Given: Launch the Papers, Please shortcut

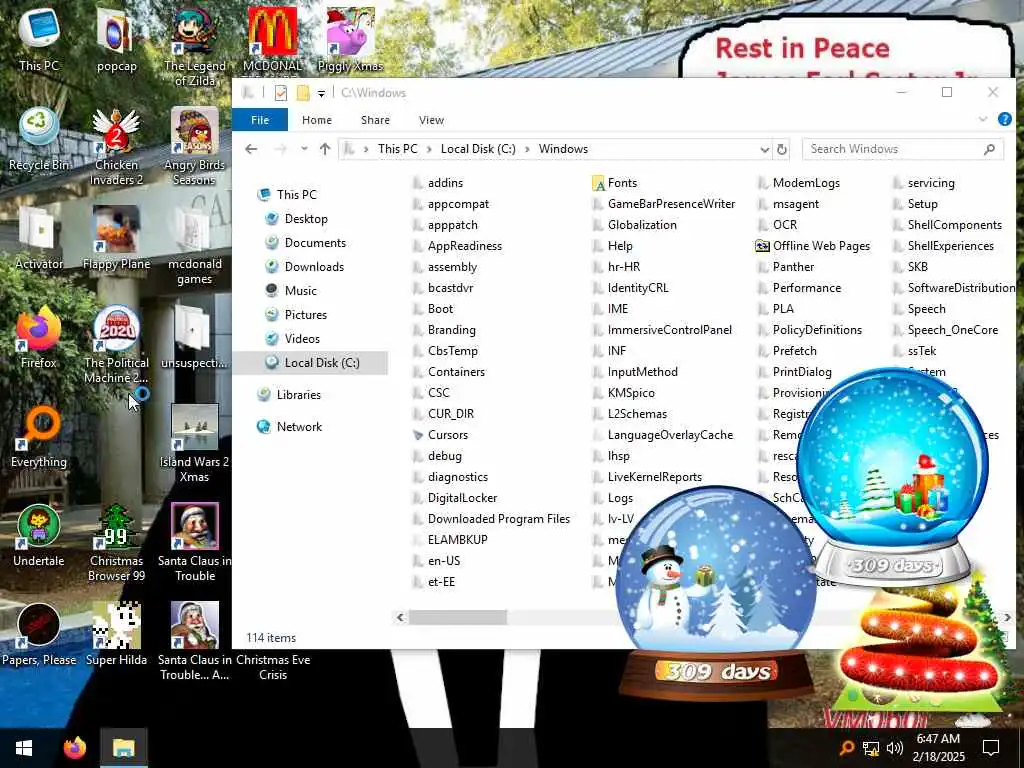Looking at the screenshot, I should tap(39, 634).
